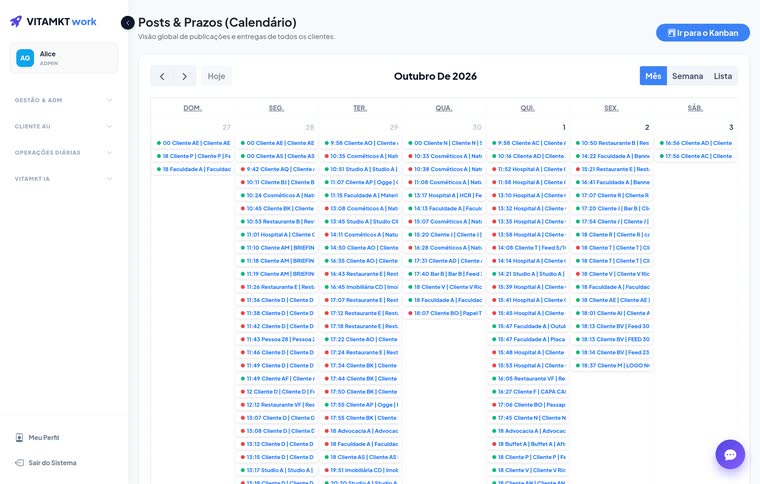Switch to the Mês view

pyautogui.click(x=653, y=76)
